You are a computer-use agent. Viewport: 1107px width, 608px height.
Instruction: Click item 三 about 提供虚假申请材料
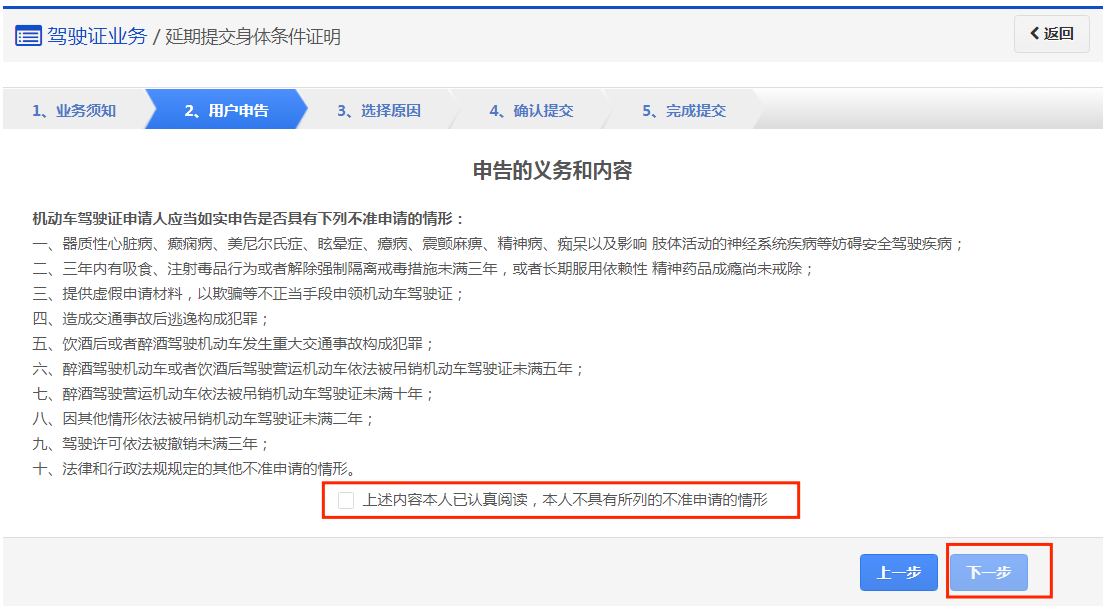click(x=248, y=294)
